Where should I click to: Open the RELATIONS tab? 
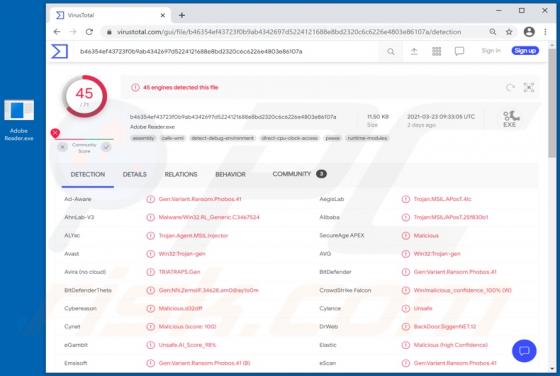click(x=181, y=174)
